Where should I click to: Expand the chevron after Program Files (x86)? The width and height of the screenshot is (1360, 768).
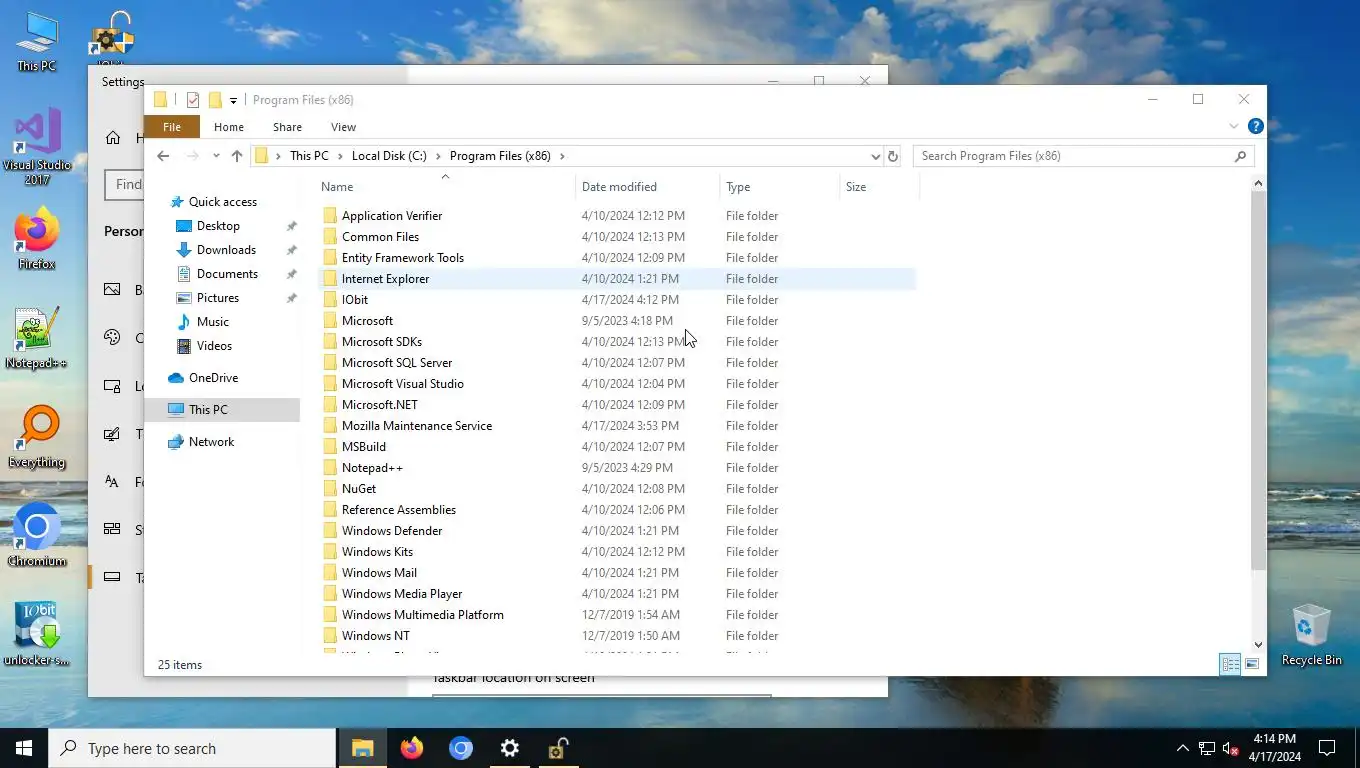(562, 156)
